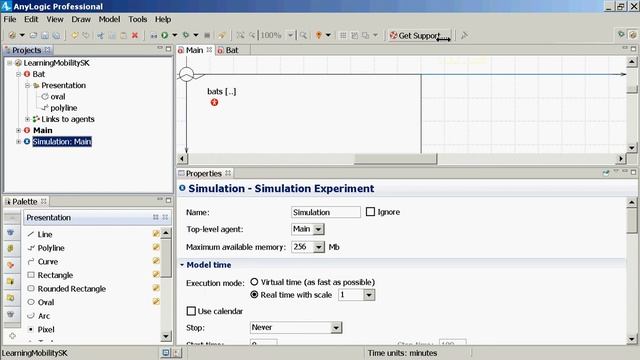Viewport: 640px width, 360px height.
Task: Expand the Simulation: Main tree node
Action: [x=18, y=142]
